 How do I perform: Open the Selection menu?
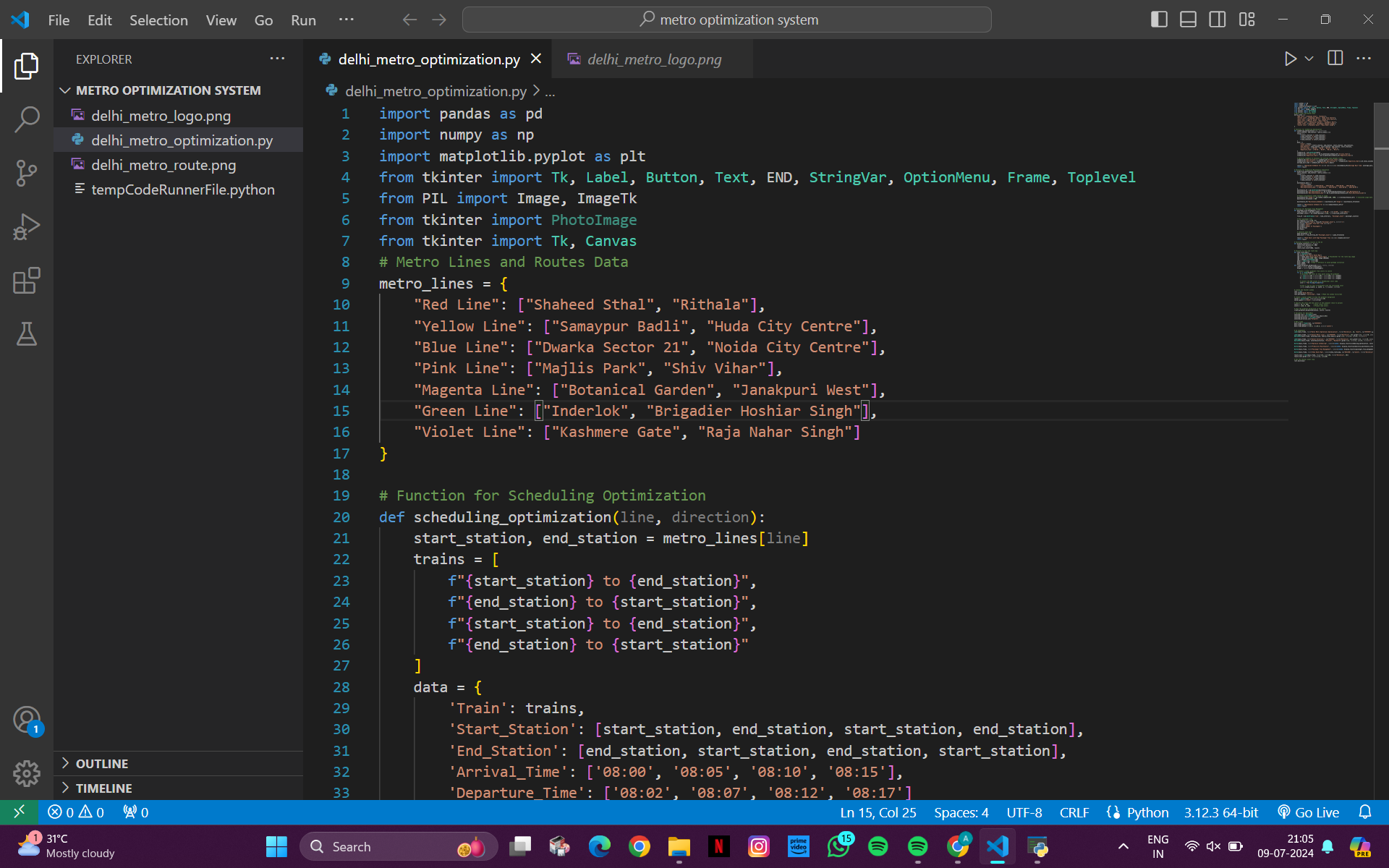click(158, 20)
